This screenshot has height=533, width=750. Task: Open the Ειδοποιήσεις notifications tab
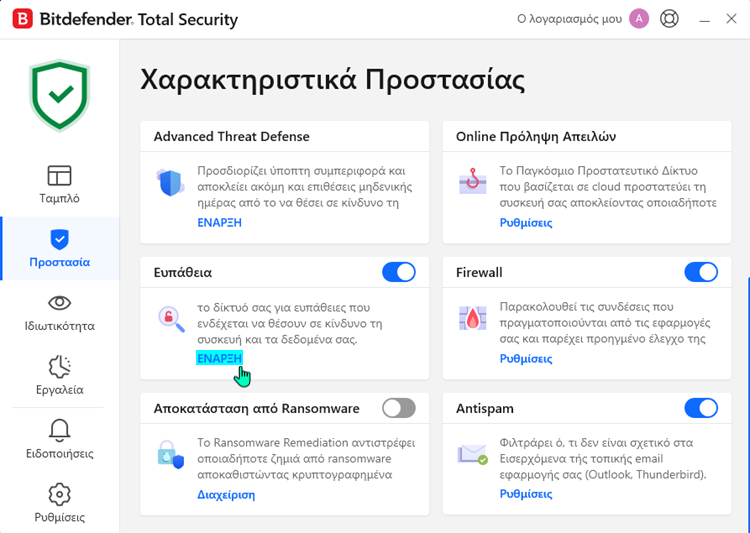tap(59, 440)
